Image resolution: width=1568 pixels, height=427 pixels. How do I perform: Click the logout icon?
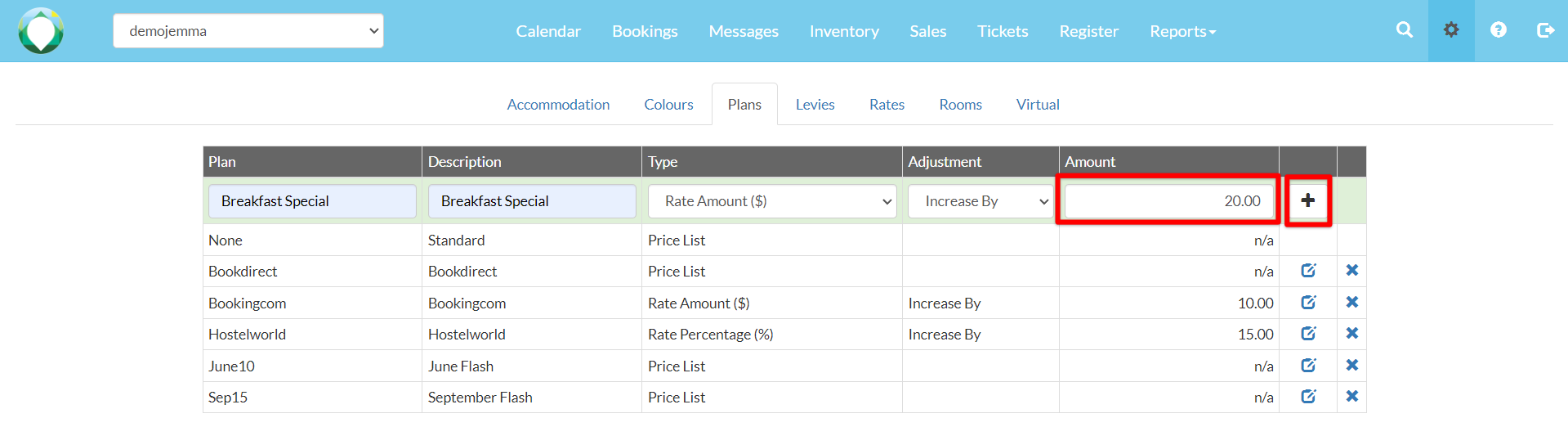1544,30
